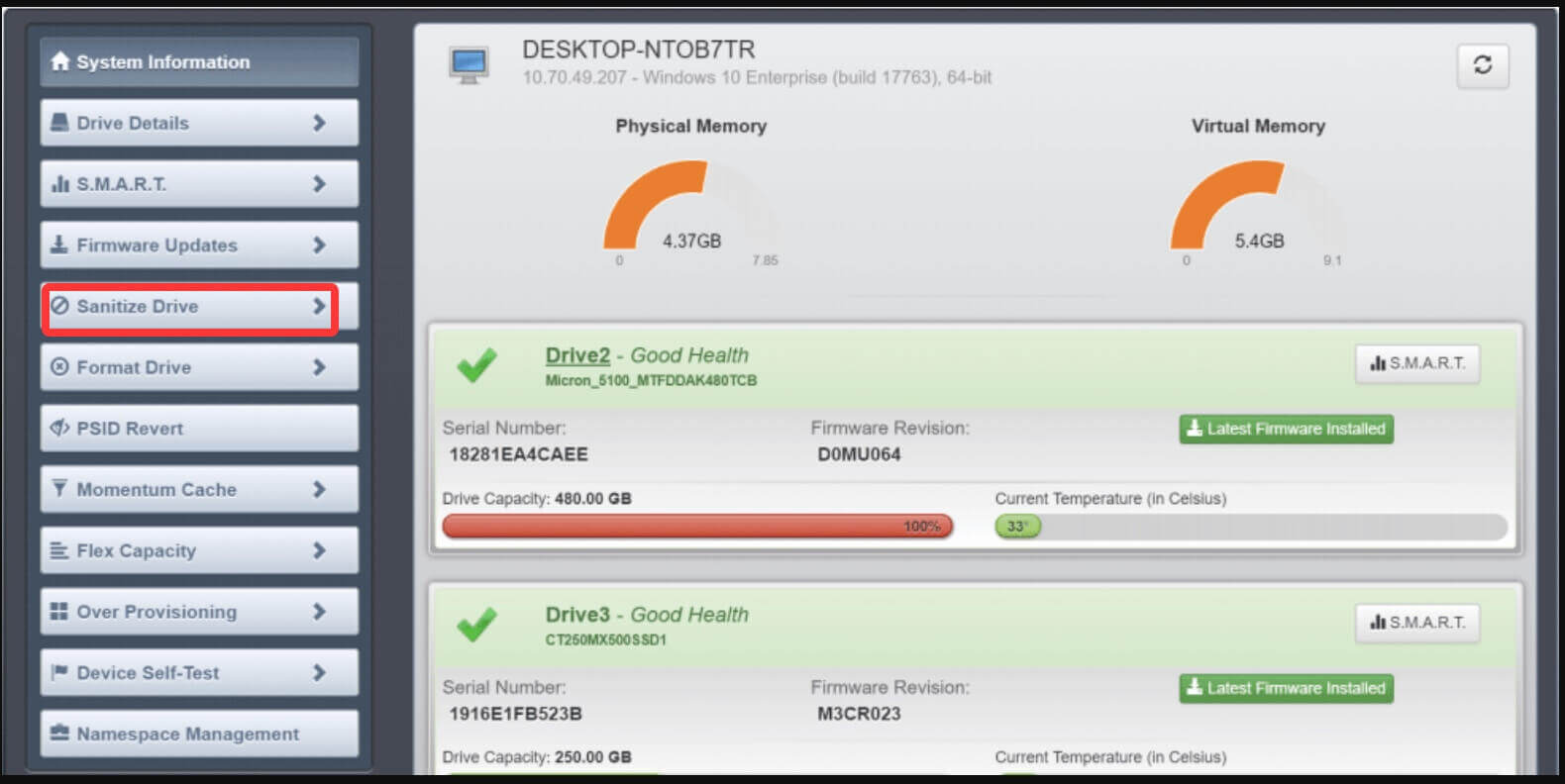Click serial number 1916E1FB523B
This screenshot has width=1565, height=784.
click(515, 714)
